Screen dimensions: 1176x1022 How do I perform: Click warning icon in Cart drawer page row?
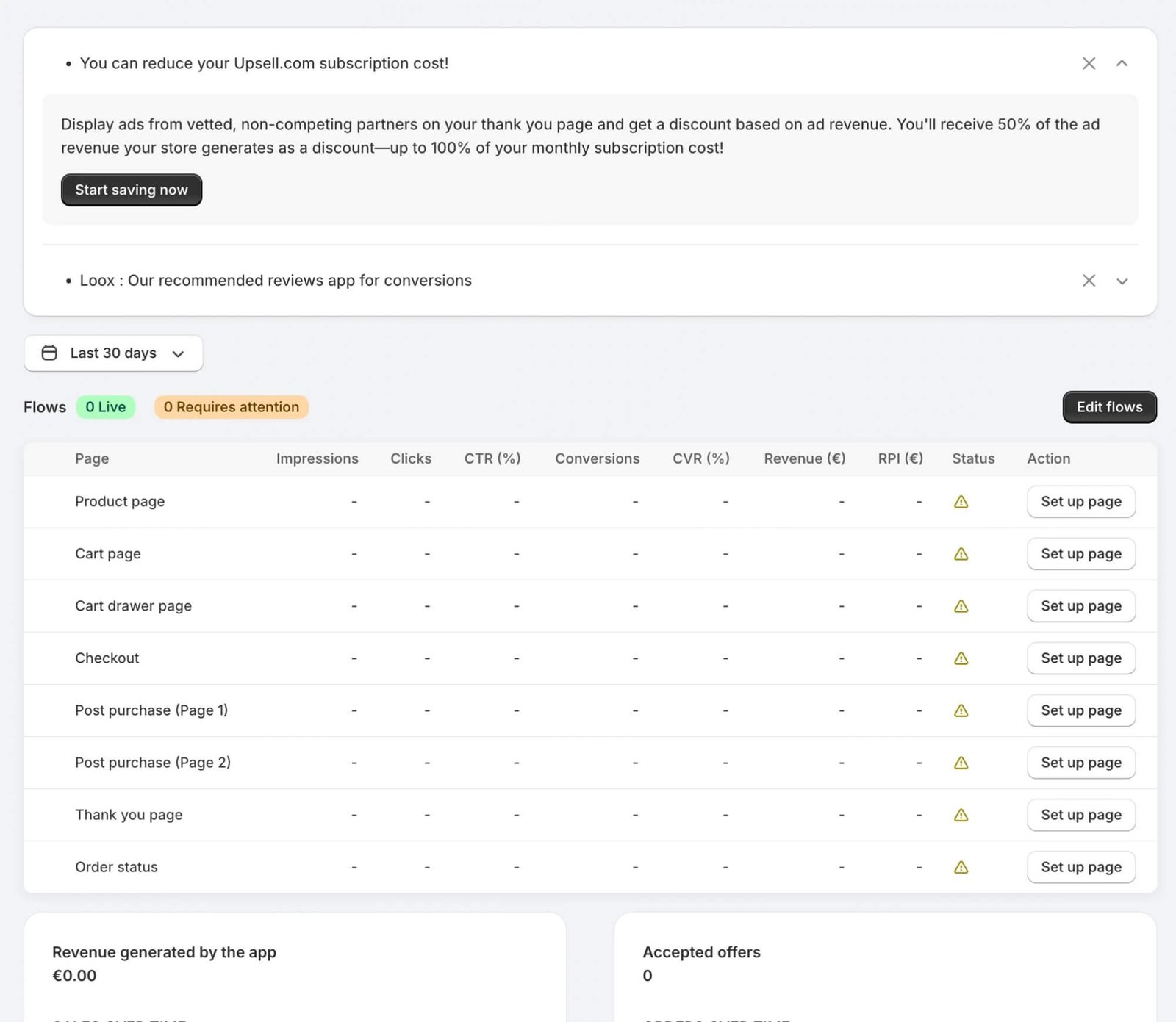pos(961,606)
